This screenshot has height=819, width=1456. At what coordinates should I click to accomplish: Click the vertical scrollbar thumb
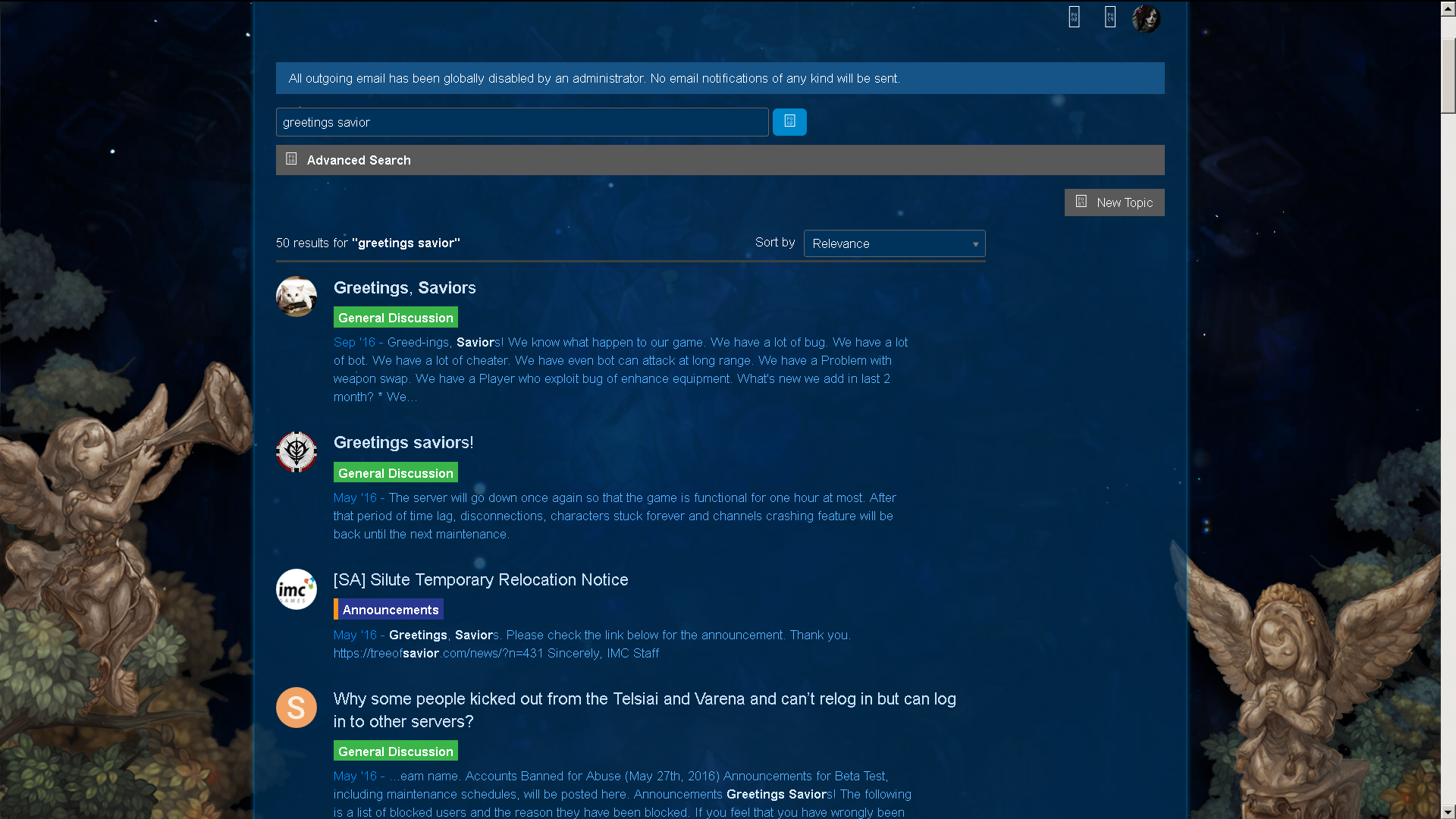(x=1448, y=74)
